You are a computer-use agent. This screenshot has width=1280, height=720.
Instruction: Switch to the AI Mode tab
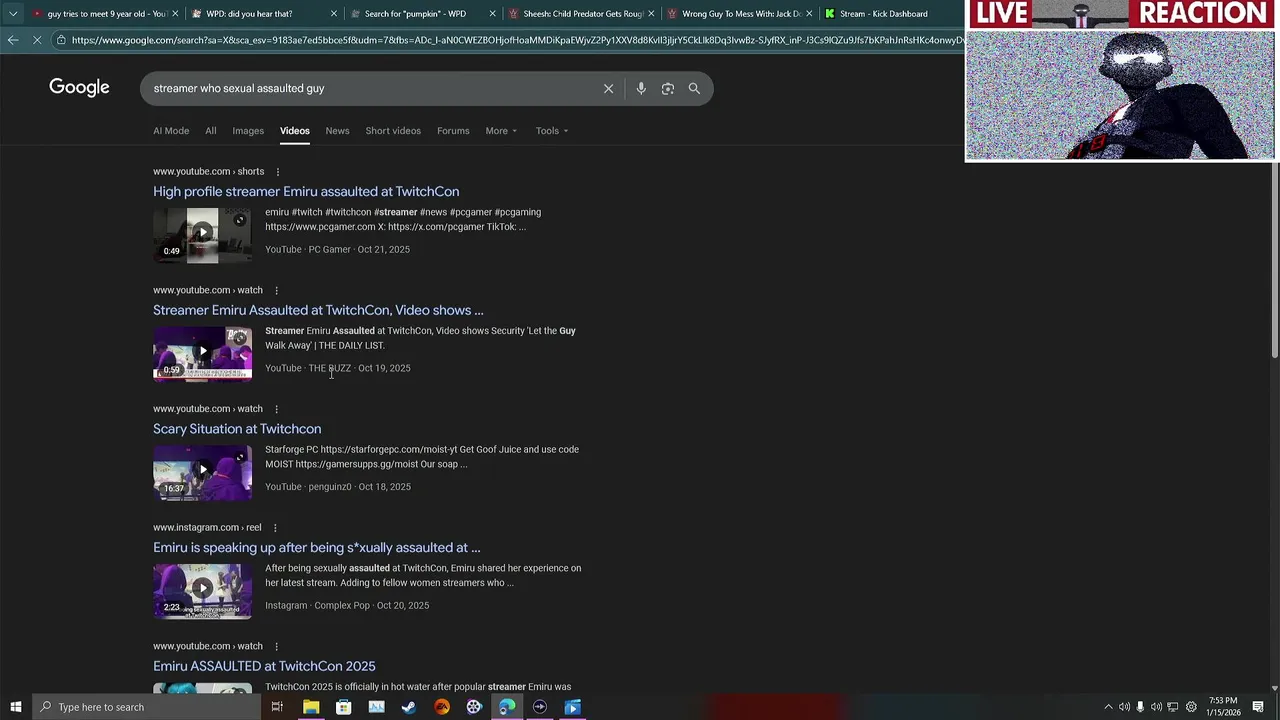(171, 131)
